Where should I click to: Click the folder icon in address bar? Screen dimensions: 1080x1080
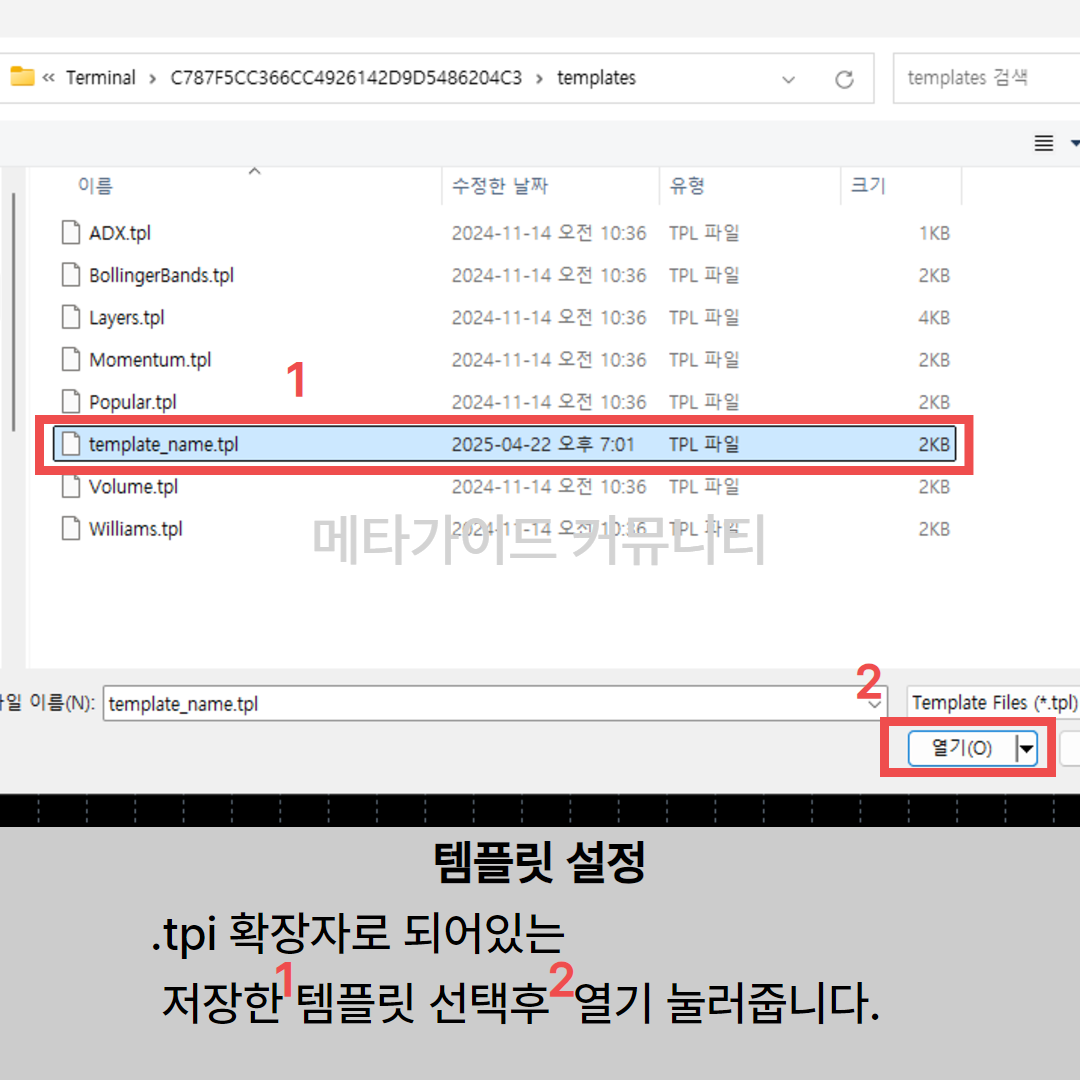pos(22,77)
